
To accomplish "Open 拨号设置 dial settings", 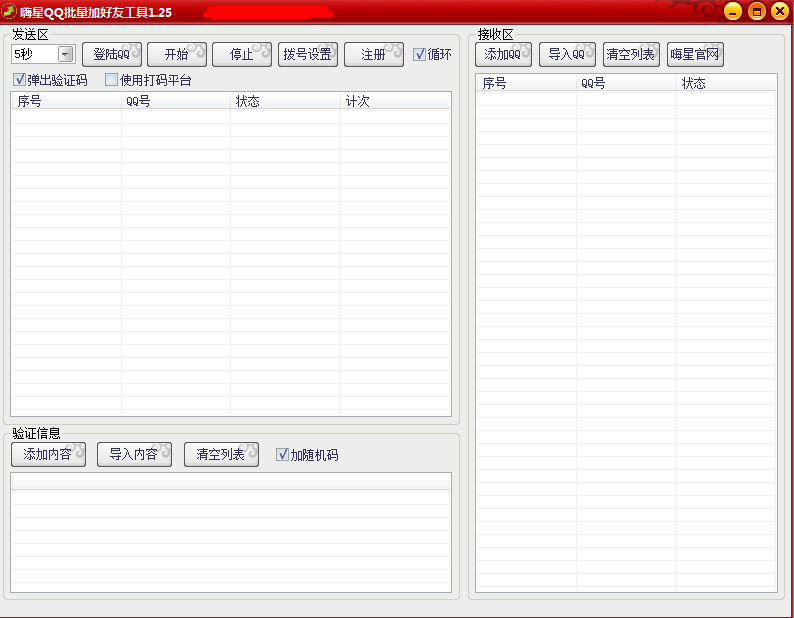I will pyautogui.click(x=308, y=54).
